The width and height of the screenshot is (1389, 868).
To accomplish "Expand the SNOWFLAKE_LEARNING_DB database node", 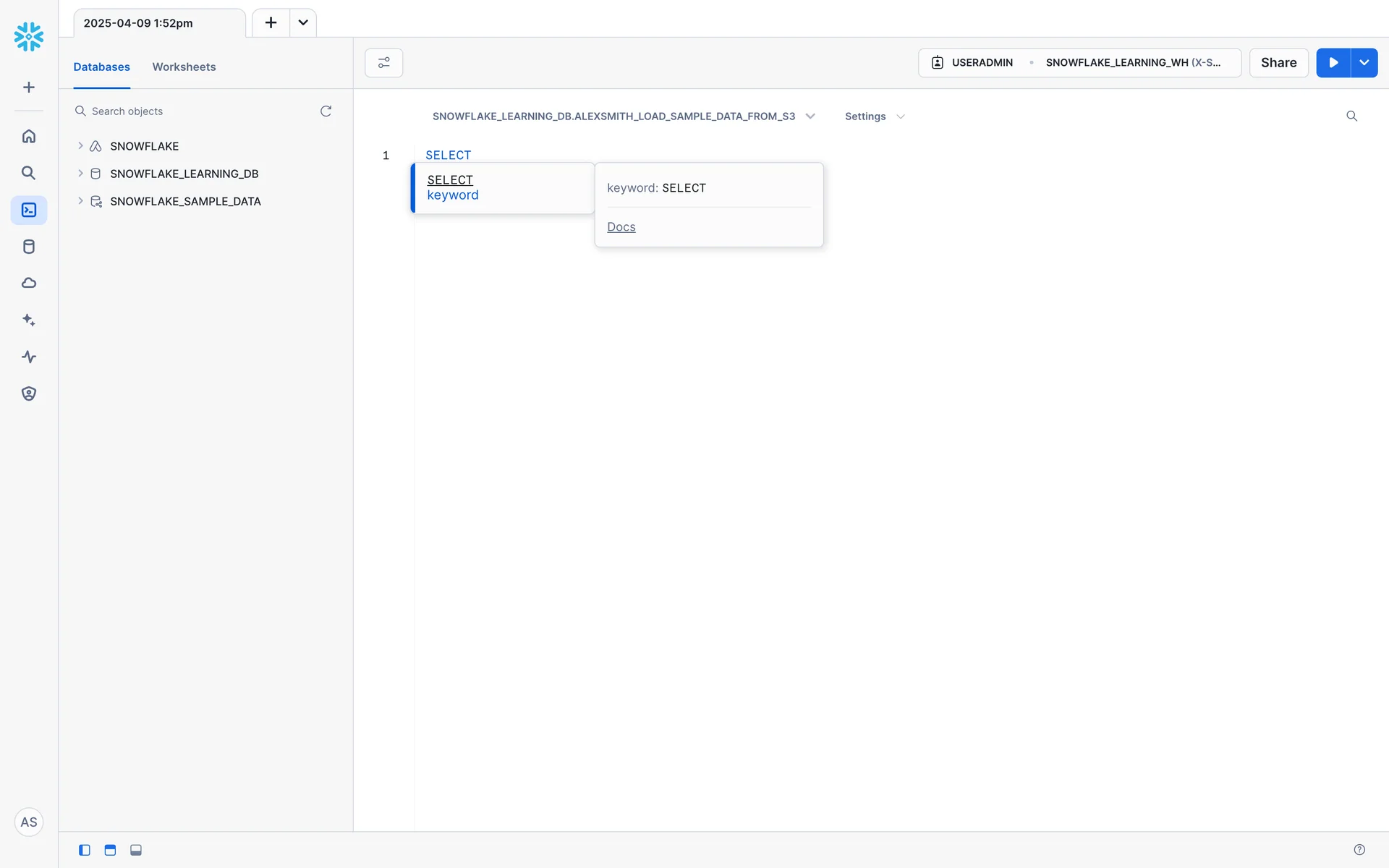I will point(80,174).
